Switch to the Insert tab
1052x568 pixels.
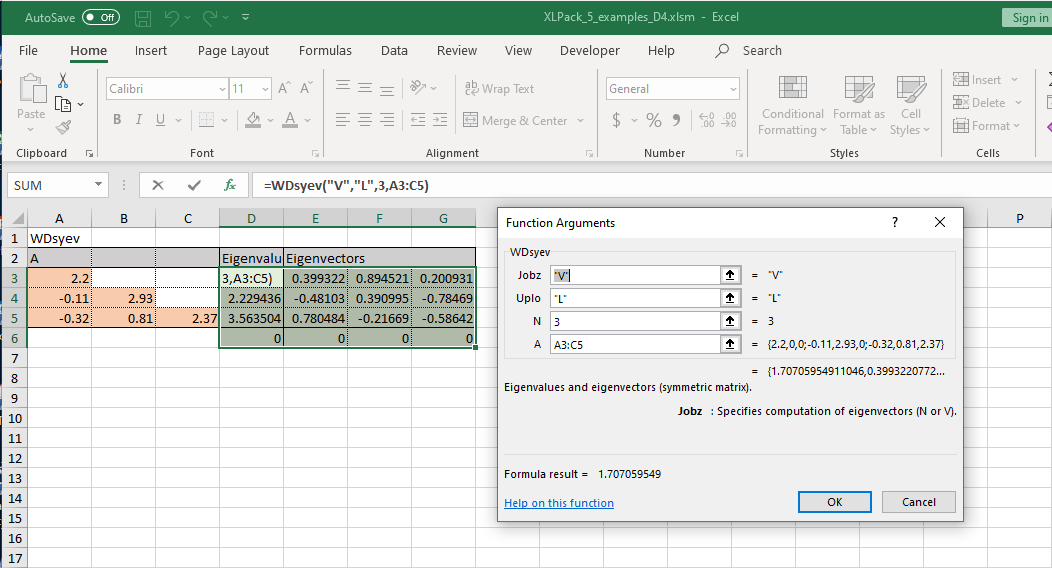pos(150,50)
